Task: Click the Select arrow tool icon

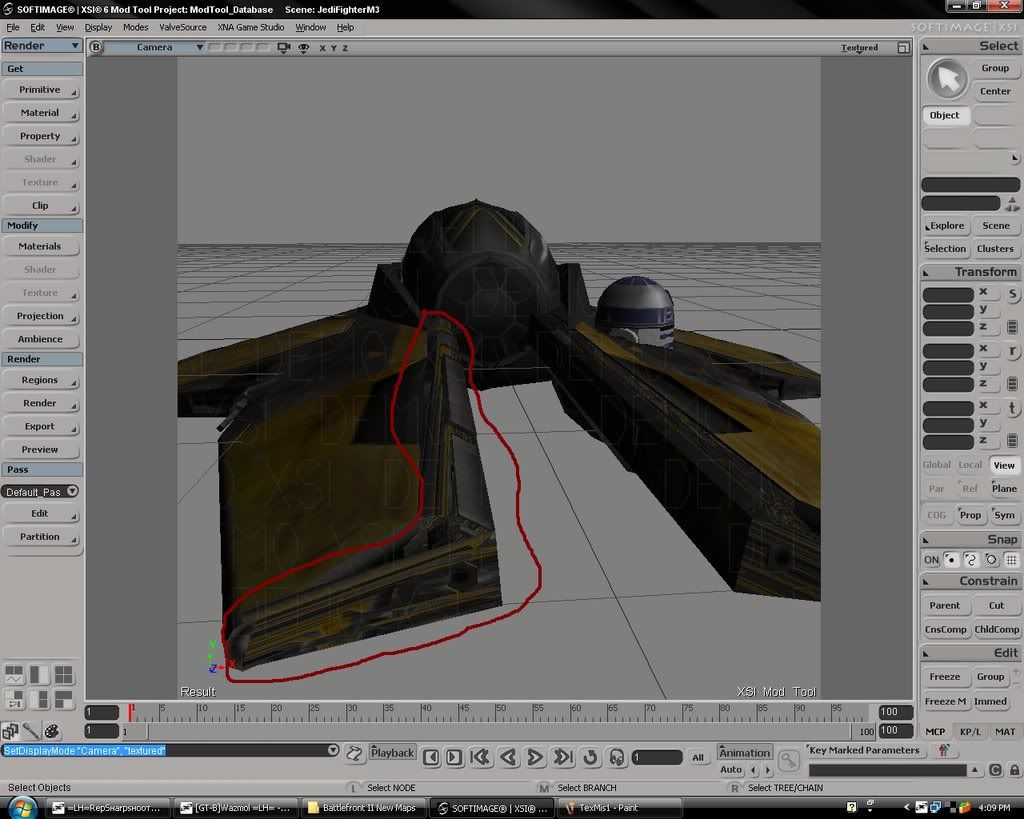Action: point(947,80)
